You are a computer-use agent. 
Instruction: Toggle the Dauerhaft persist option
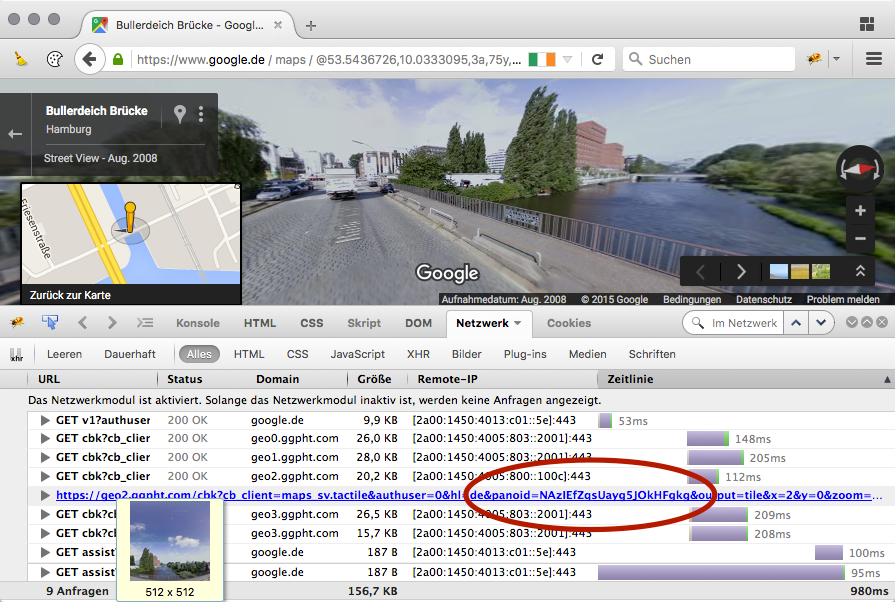(130, 354)
